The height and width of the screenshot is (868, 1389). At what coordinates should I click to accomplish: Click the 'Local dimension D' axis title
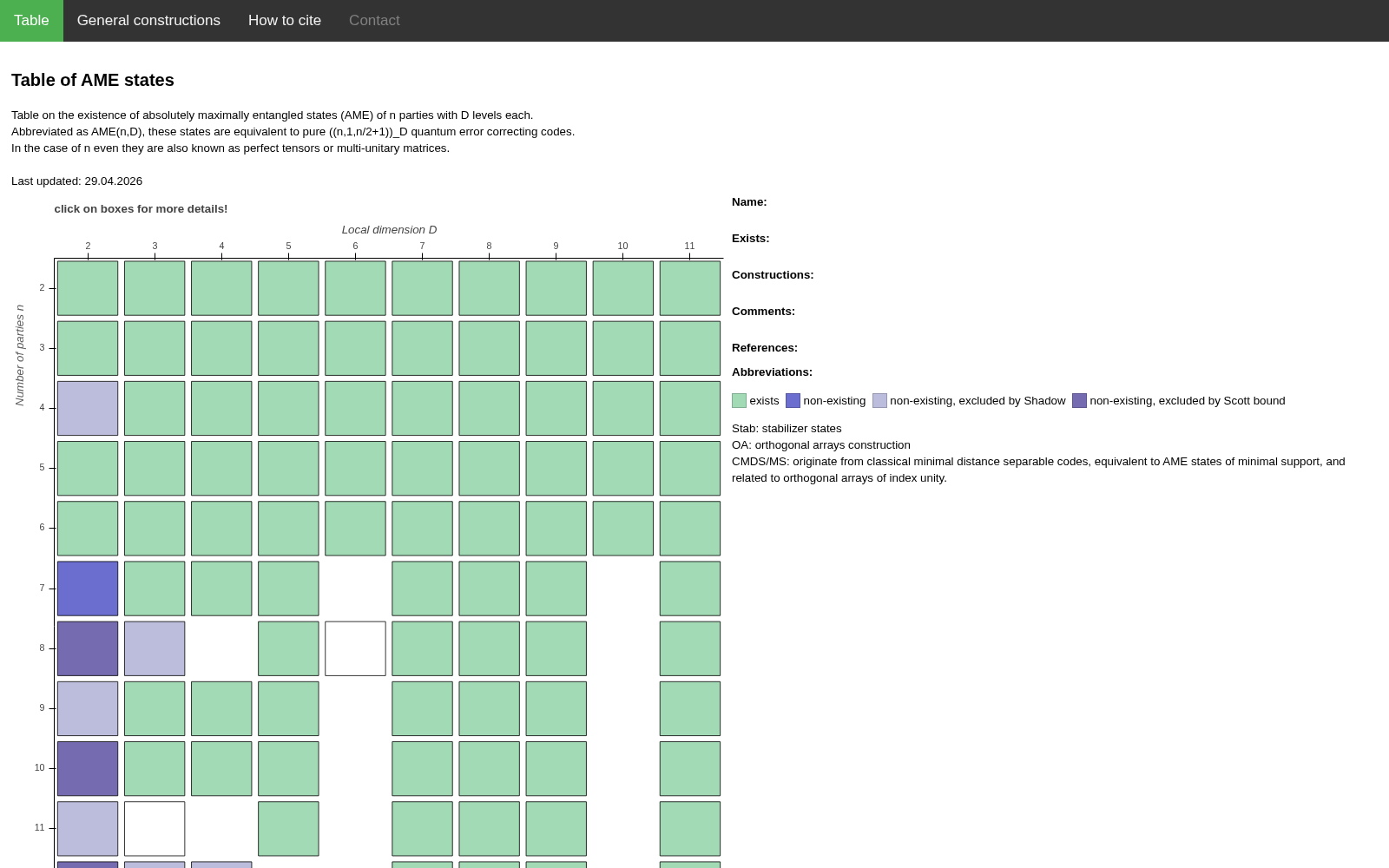[389, 230]
